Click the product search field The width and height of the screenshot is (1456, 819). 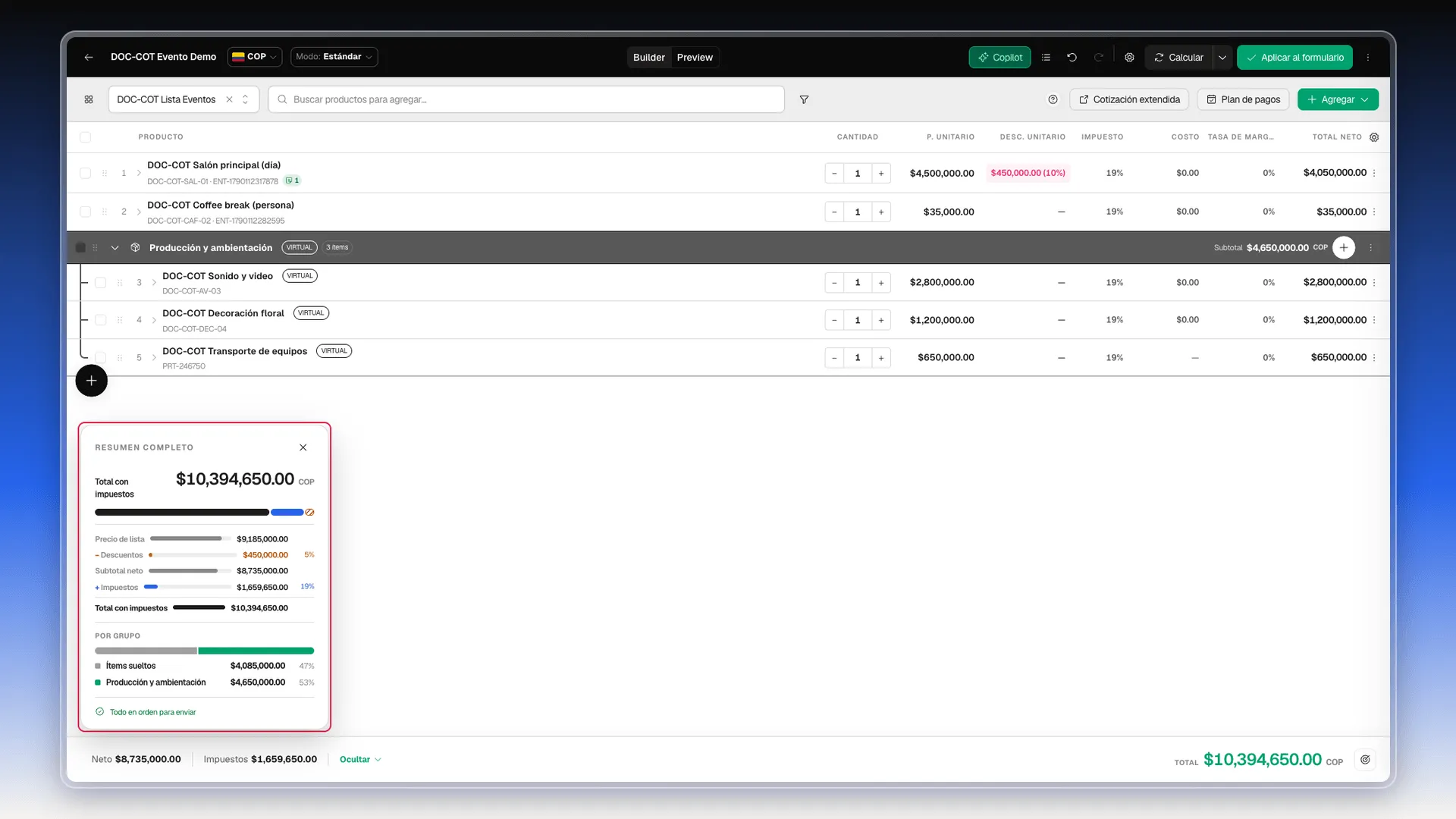[526, 99]
